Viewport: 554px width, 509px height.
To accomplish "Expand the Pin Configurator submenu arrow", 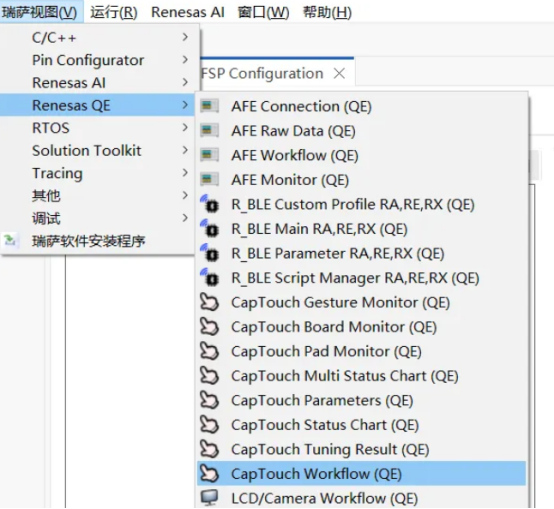I will pyautogui.click(x=185, y=59).
